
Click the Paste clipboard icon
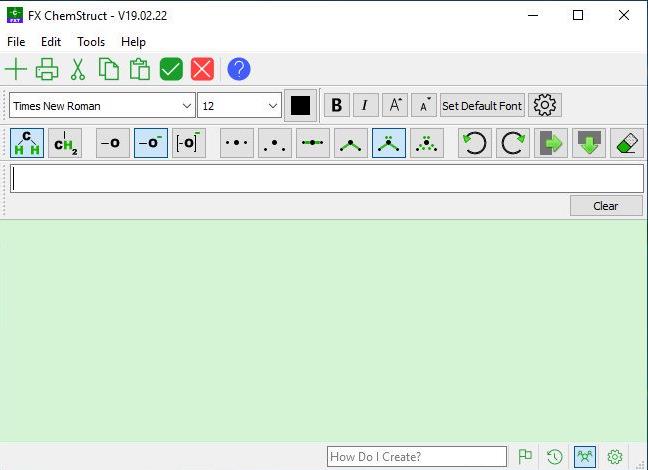coord(140,69)
